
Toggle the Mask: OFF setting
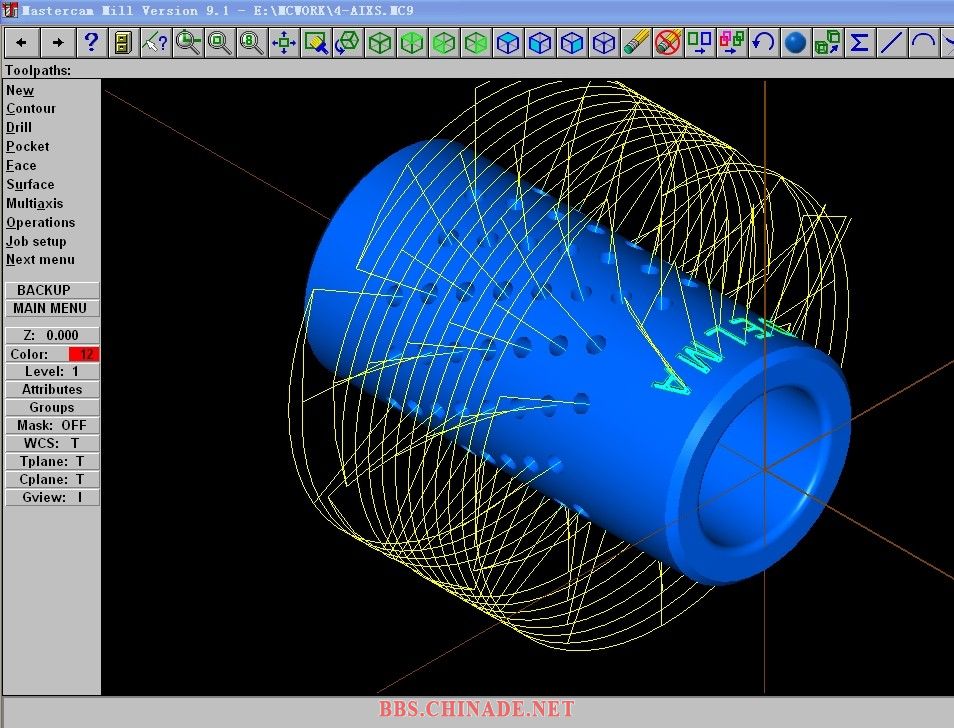(52, 425)
